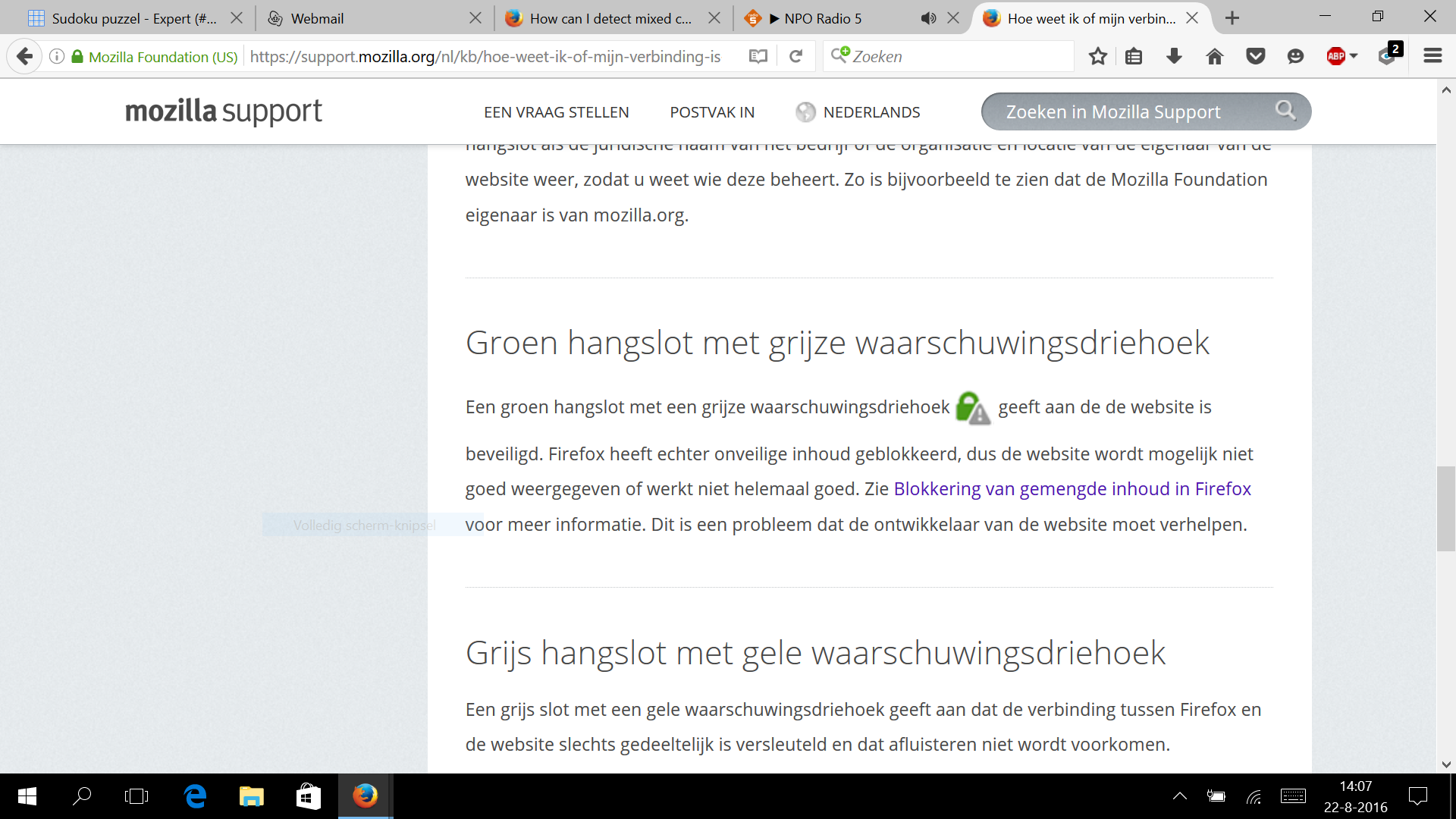Open EEN VRAAG STELLEN page
This screenshot has width=1456, height=819.
coord(557,112)
